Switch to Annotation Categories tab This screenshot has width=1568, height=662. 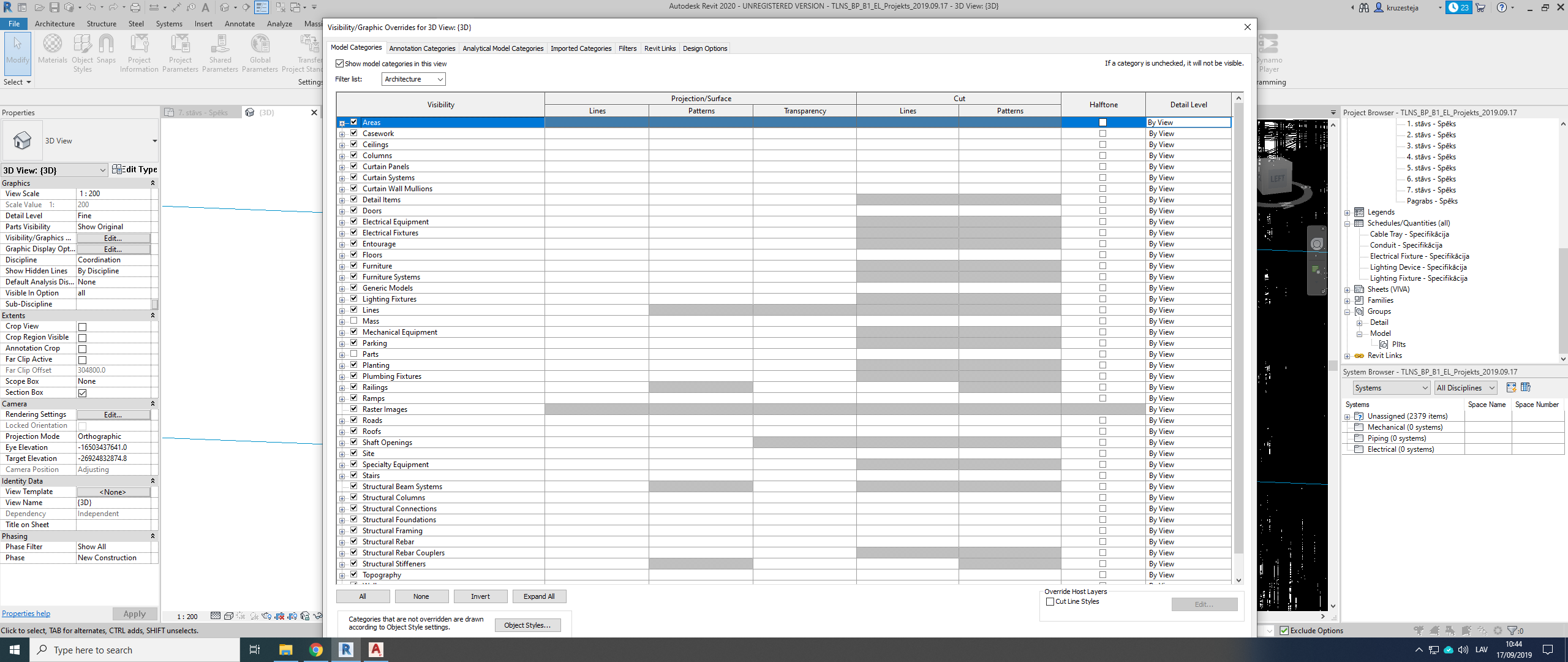(422, 48)
